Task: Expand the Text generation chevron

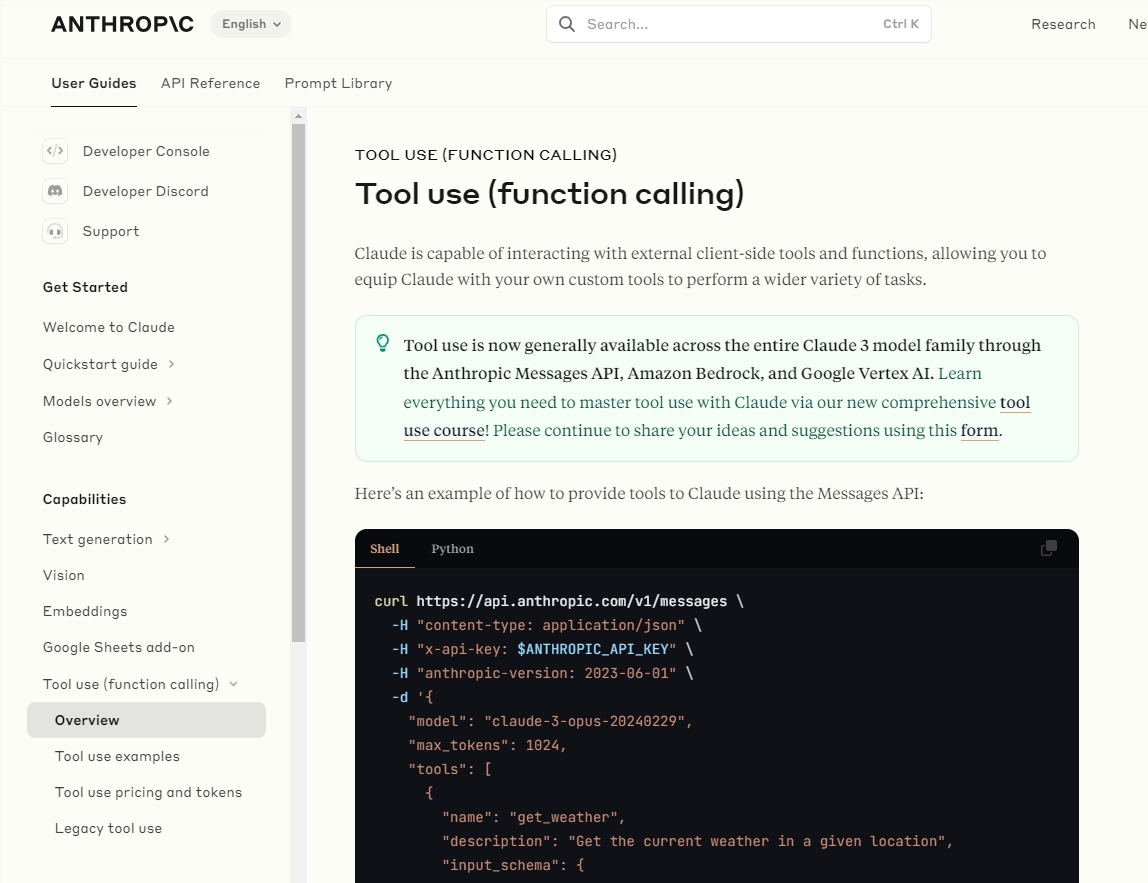Action: tap(166, 539)
